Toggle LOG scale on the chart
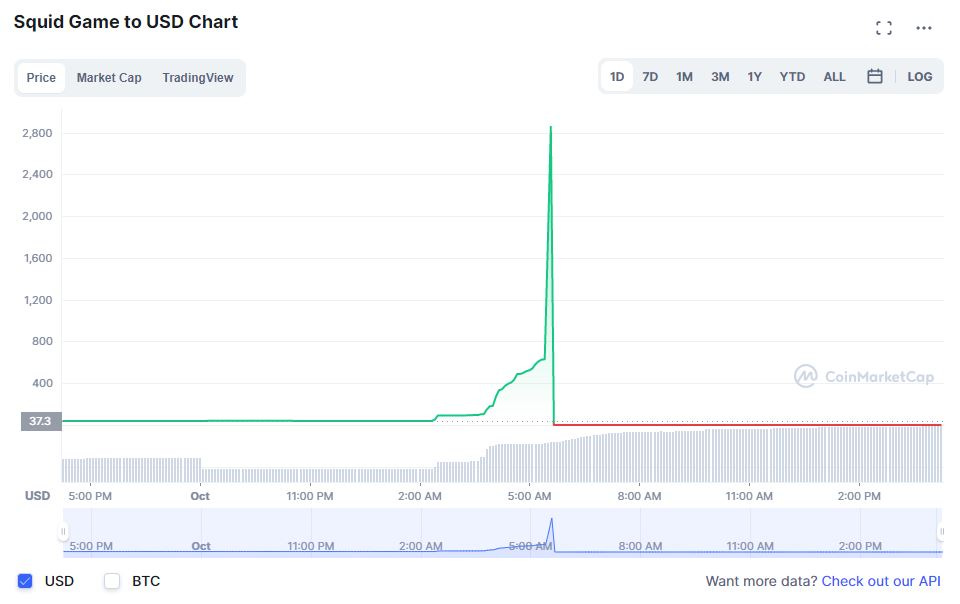The height and width of the screenshot is (604, 960). [x=920, y=76]
